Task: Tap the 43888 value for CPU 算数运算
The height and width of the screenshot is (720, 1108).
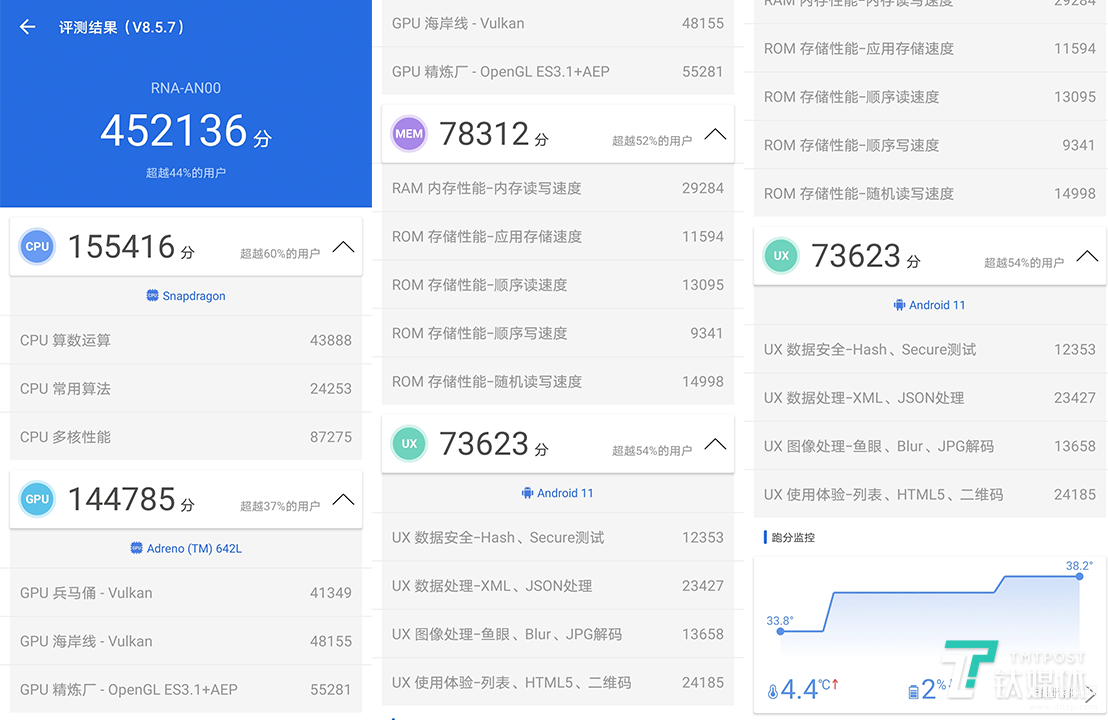Action: tap(331, 340)
